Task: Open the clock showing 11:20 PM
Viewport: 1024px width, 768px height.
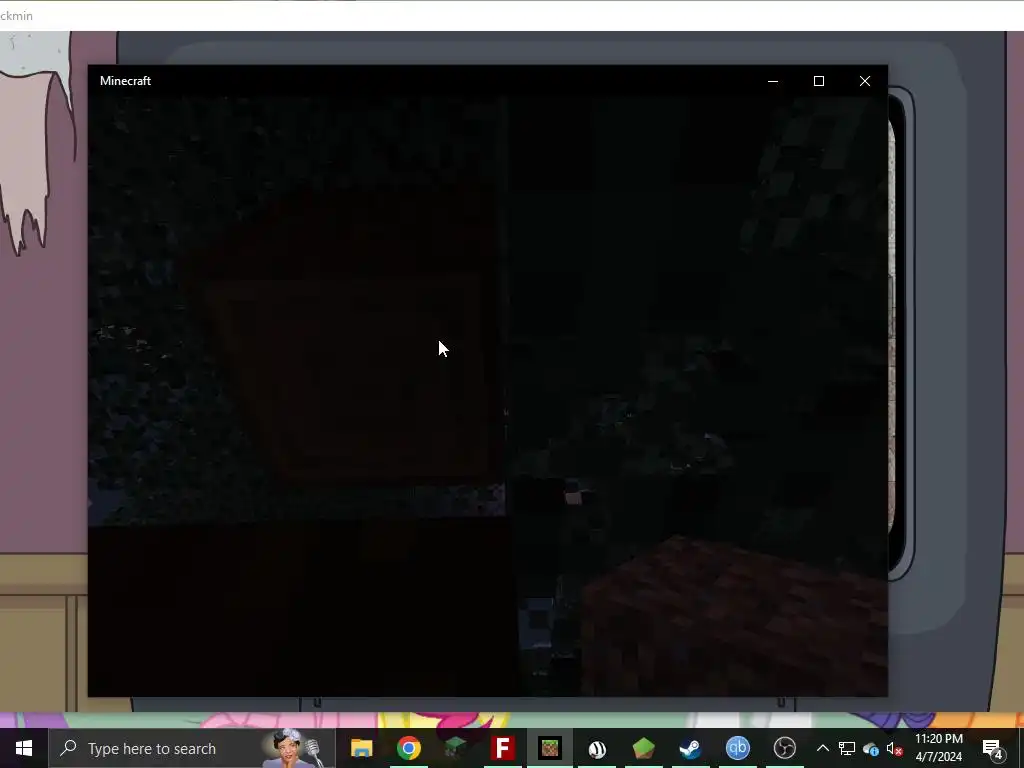Action: click(938, 748)
